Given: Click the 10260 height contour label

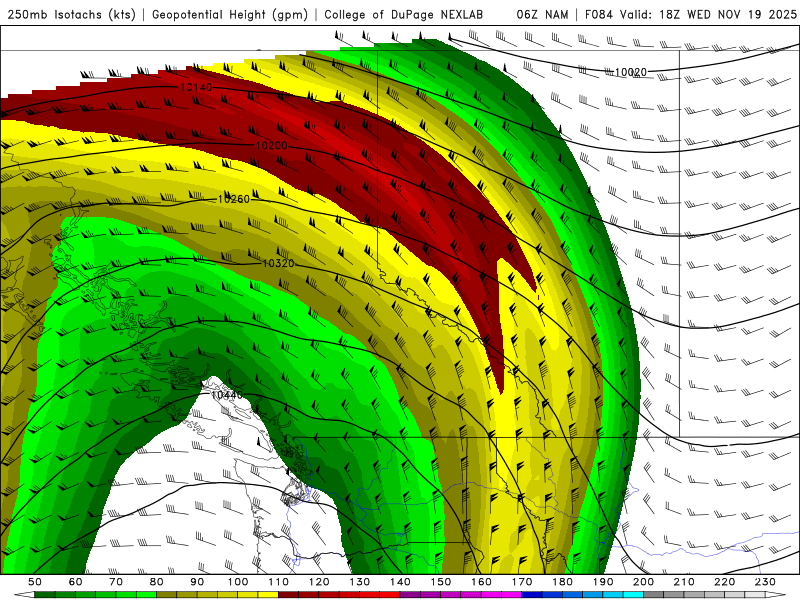Looking at the screenshot, I should (x=234, y=199).
